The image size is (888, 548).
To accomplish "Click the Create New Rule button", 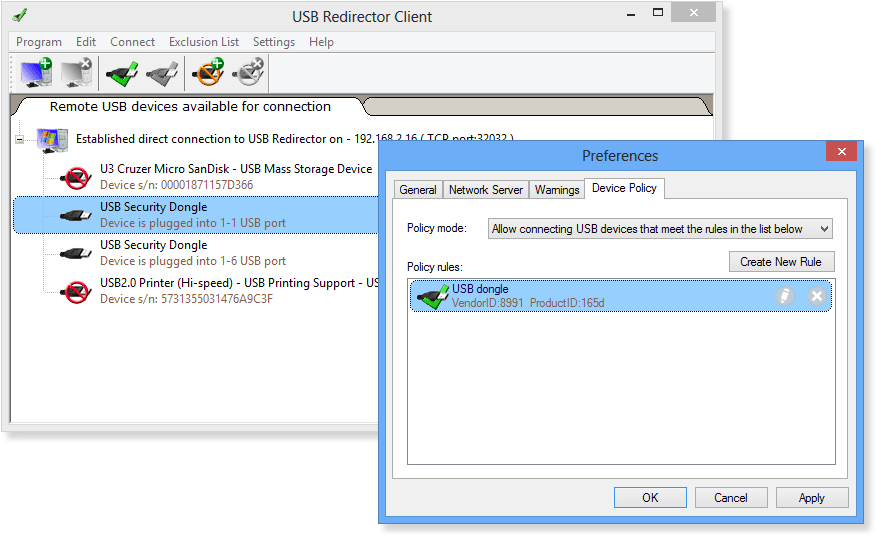I will coord(781,262).
